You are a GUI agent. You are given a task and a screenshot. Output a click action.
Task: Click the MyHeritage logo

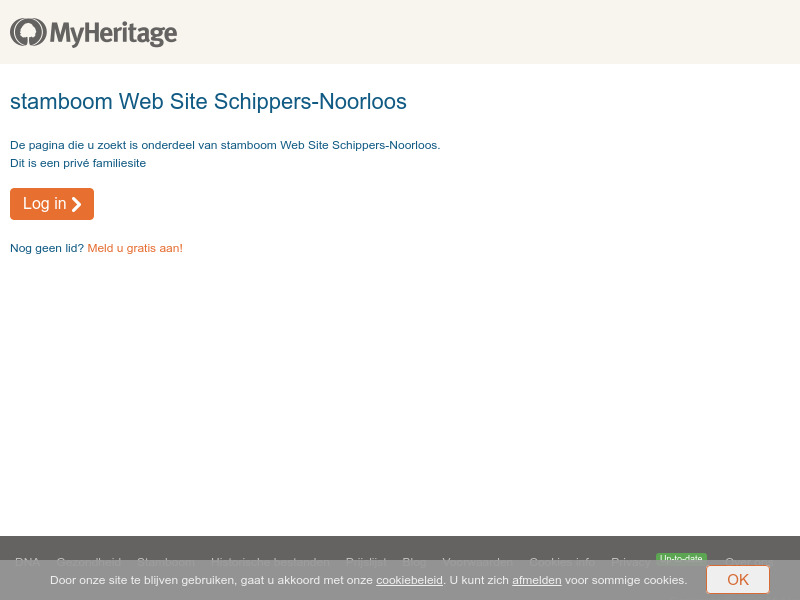pyautogui.click(x=93, y=32)
